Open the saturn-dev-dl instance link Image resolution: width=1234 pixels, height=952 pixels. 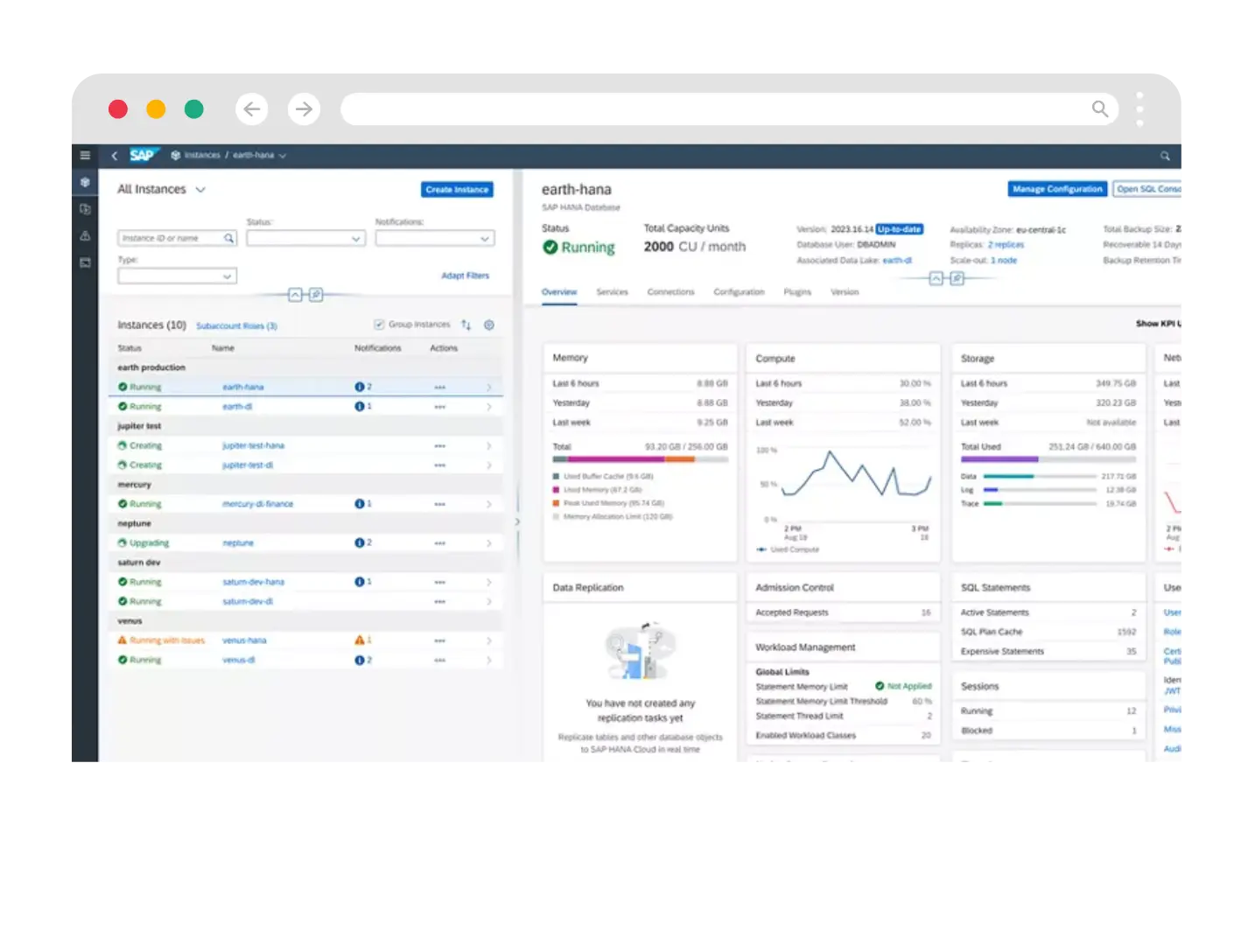pos(248,602)
